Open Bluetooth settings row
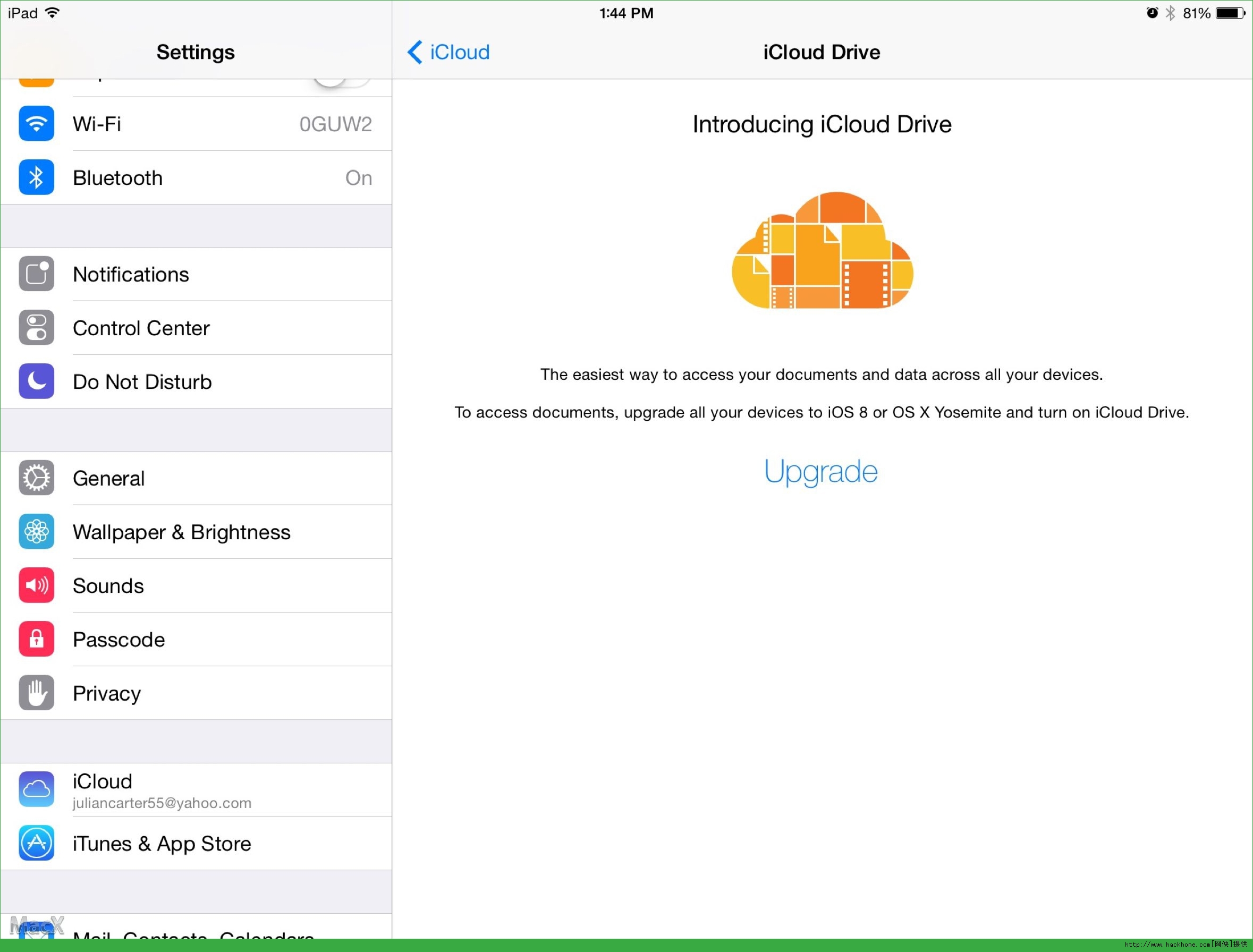 click(196, 178)
